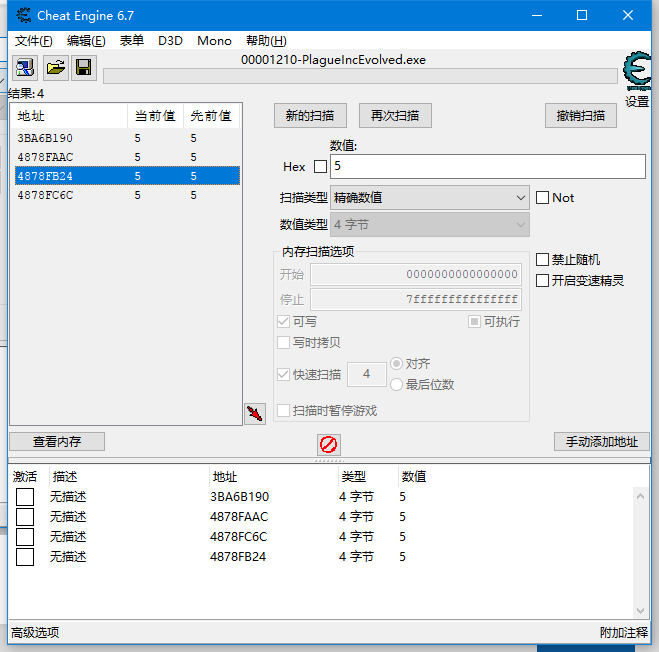Select 最后位数 radio button

tap(396, 384)
